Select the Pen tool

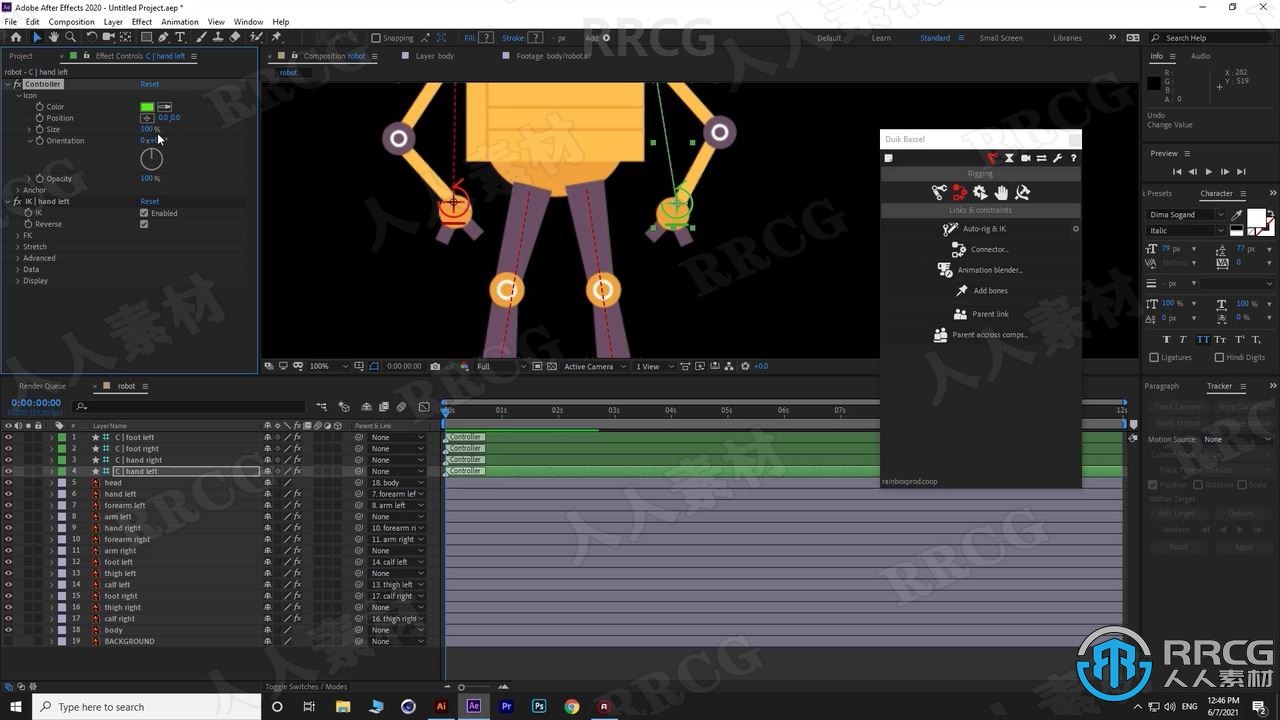(163, 37)
